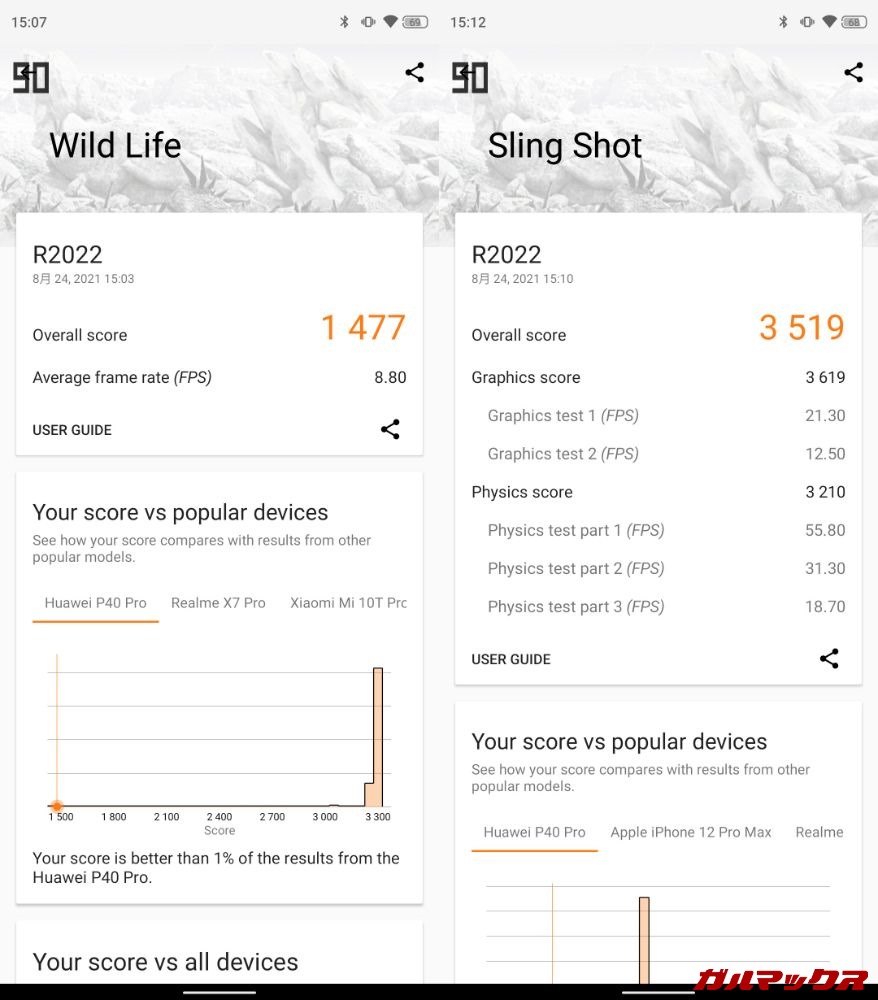Select Xiaomi Mi 10T Pro comparison tab
878x1000 pixels.
pos(348,603)
